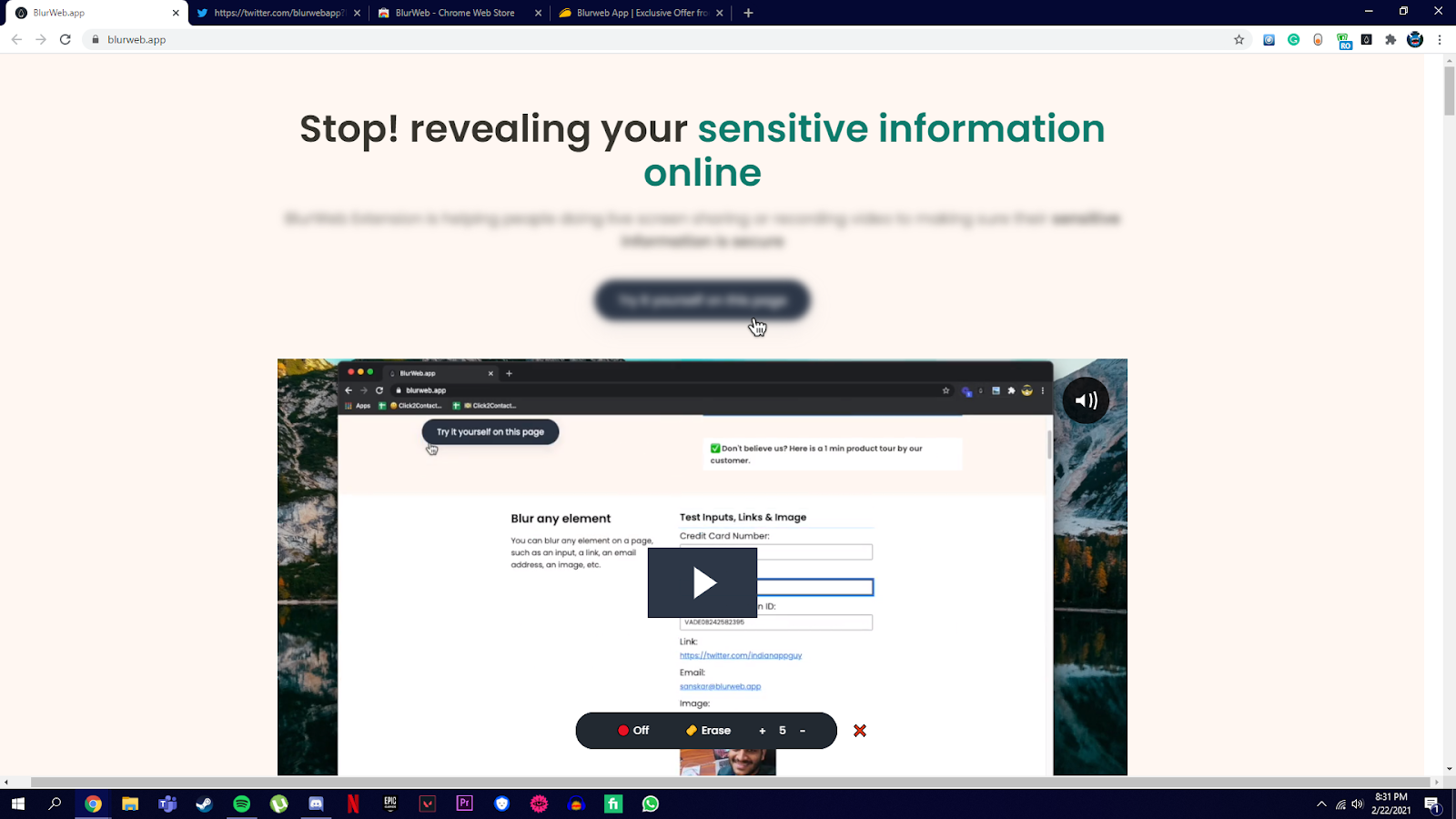
Task: Open Discord from the taskbar
Action: click(317, 804)
